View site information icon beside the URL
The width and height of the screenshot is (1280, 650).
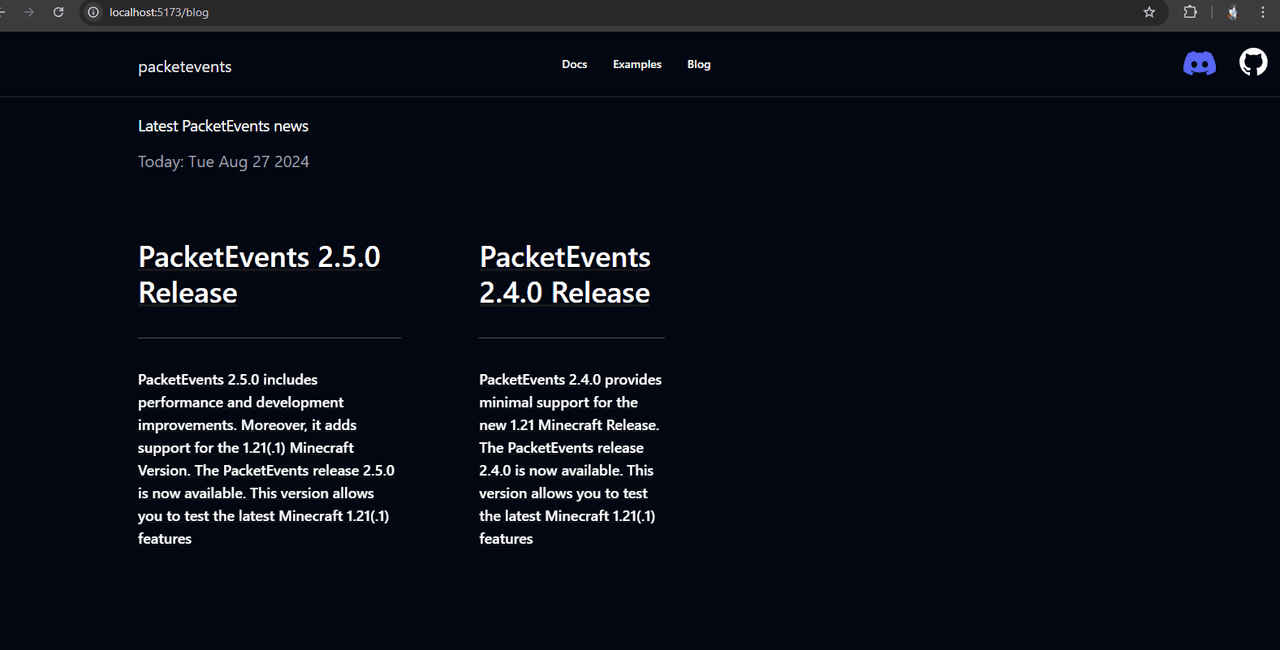tap(93, 12)
